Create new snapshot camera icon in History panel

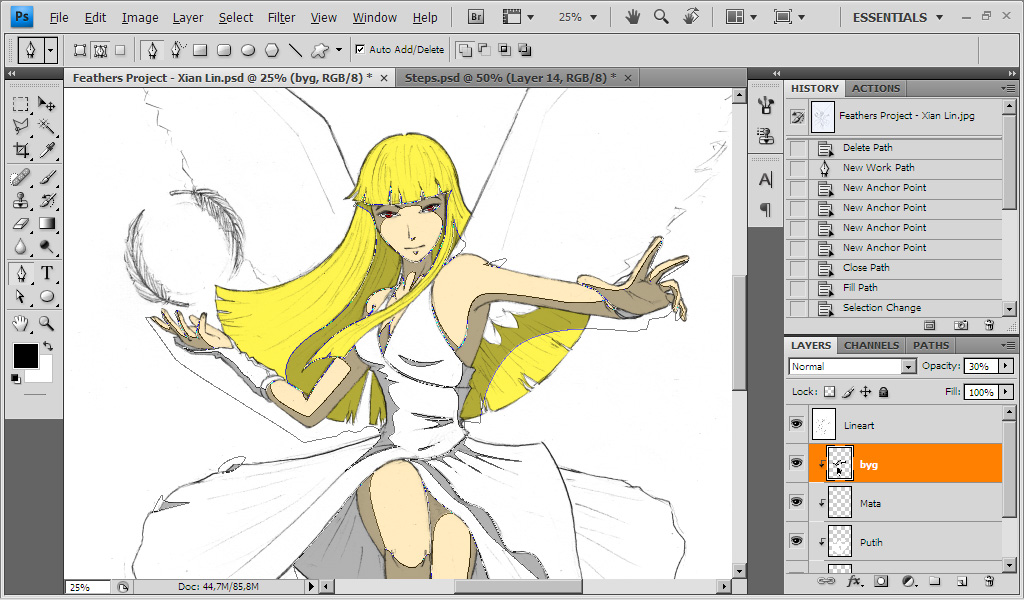point(961,325)
